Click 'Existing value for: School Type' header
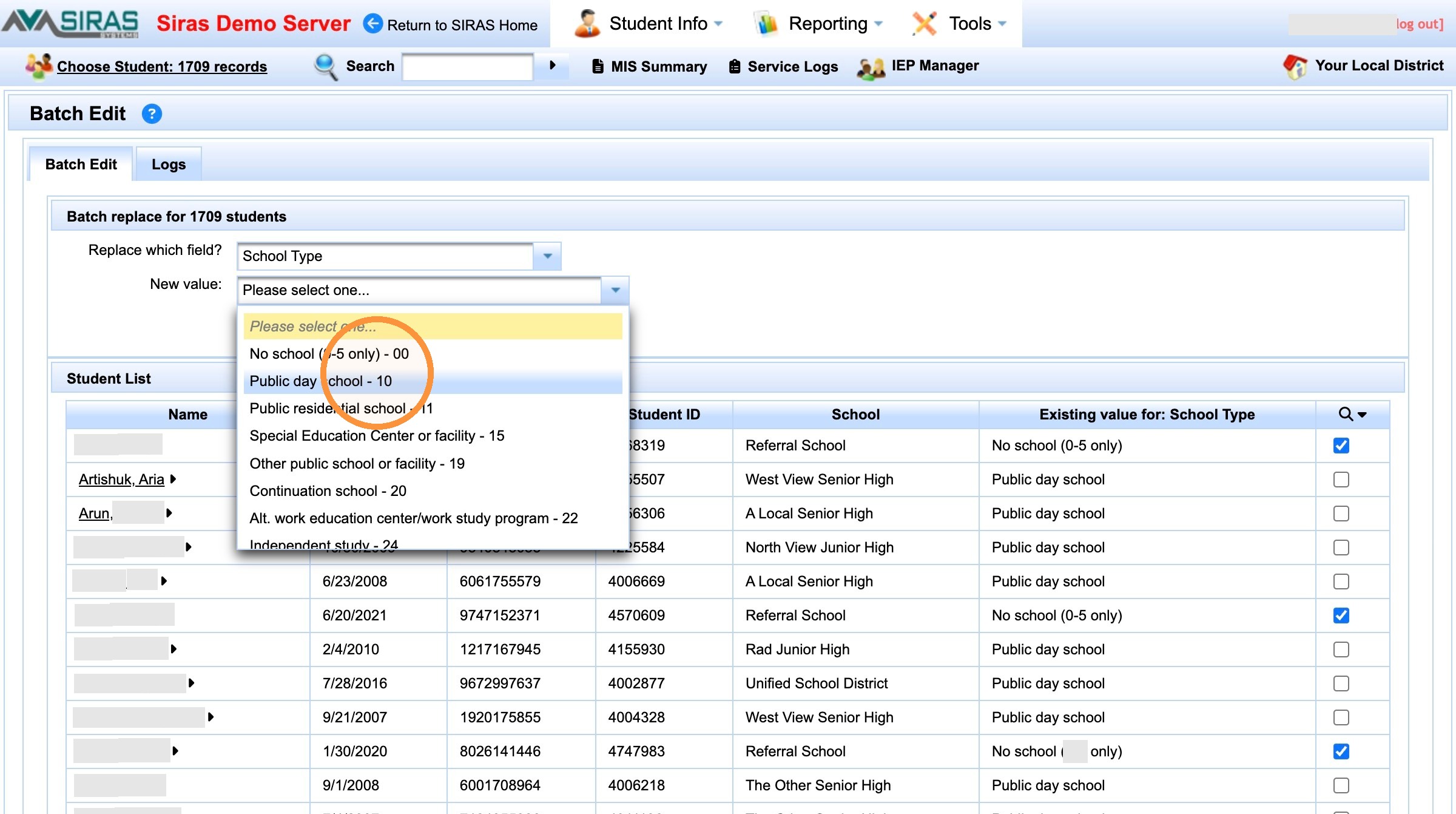Screen dimensions: 1456x814 1147,414
